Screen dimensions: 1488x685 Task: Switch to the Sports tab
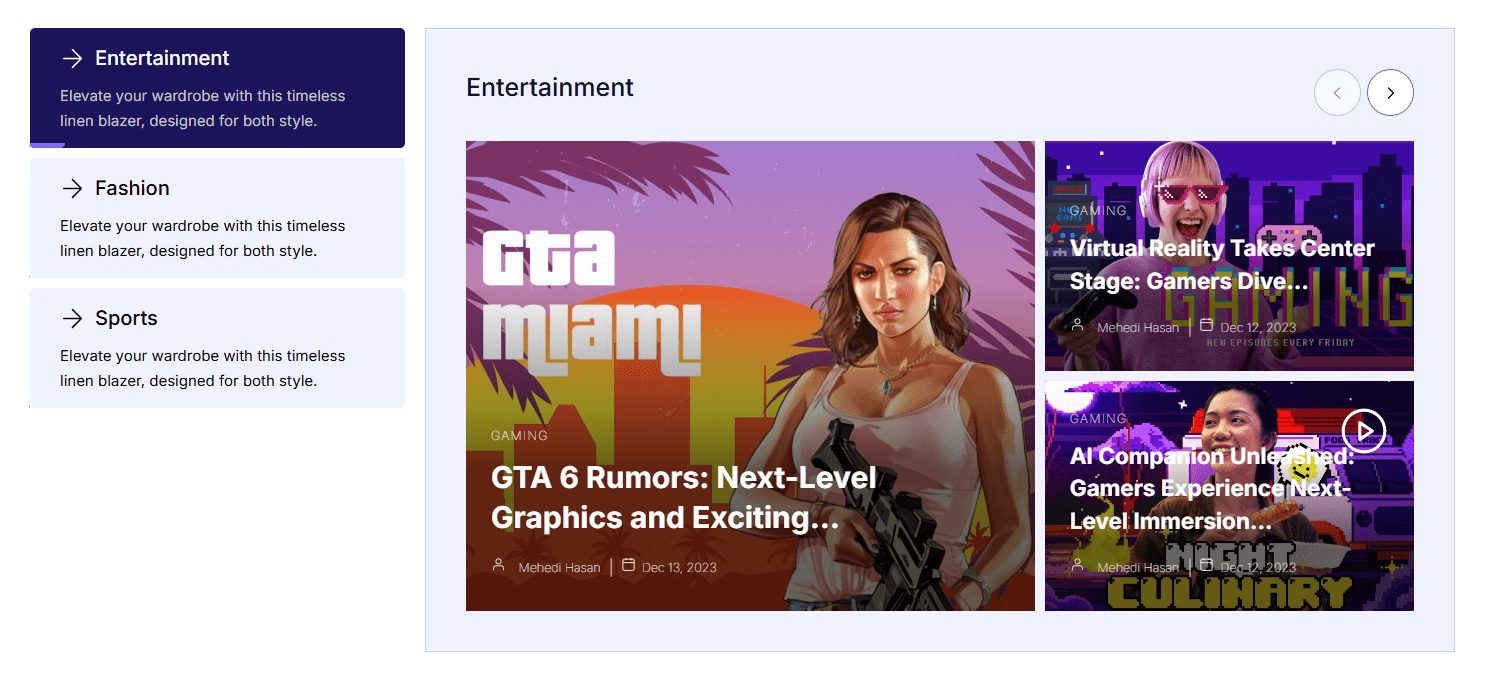click(217, 348)
